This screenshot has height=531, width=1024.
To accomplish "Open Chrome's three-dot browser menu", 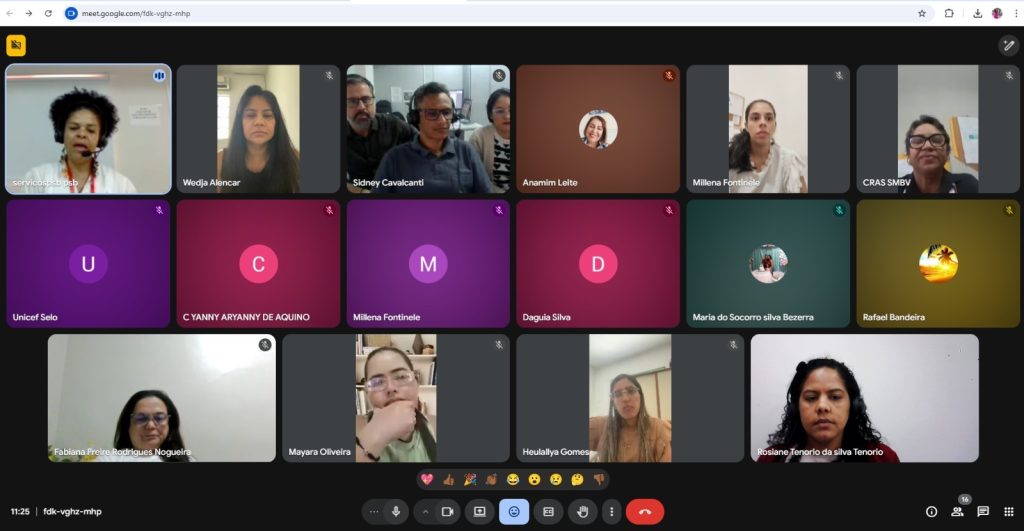I will pos(1013,13).
